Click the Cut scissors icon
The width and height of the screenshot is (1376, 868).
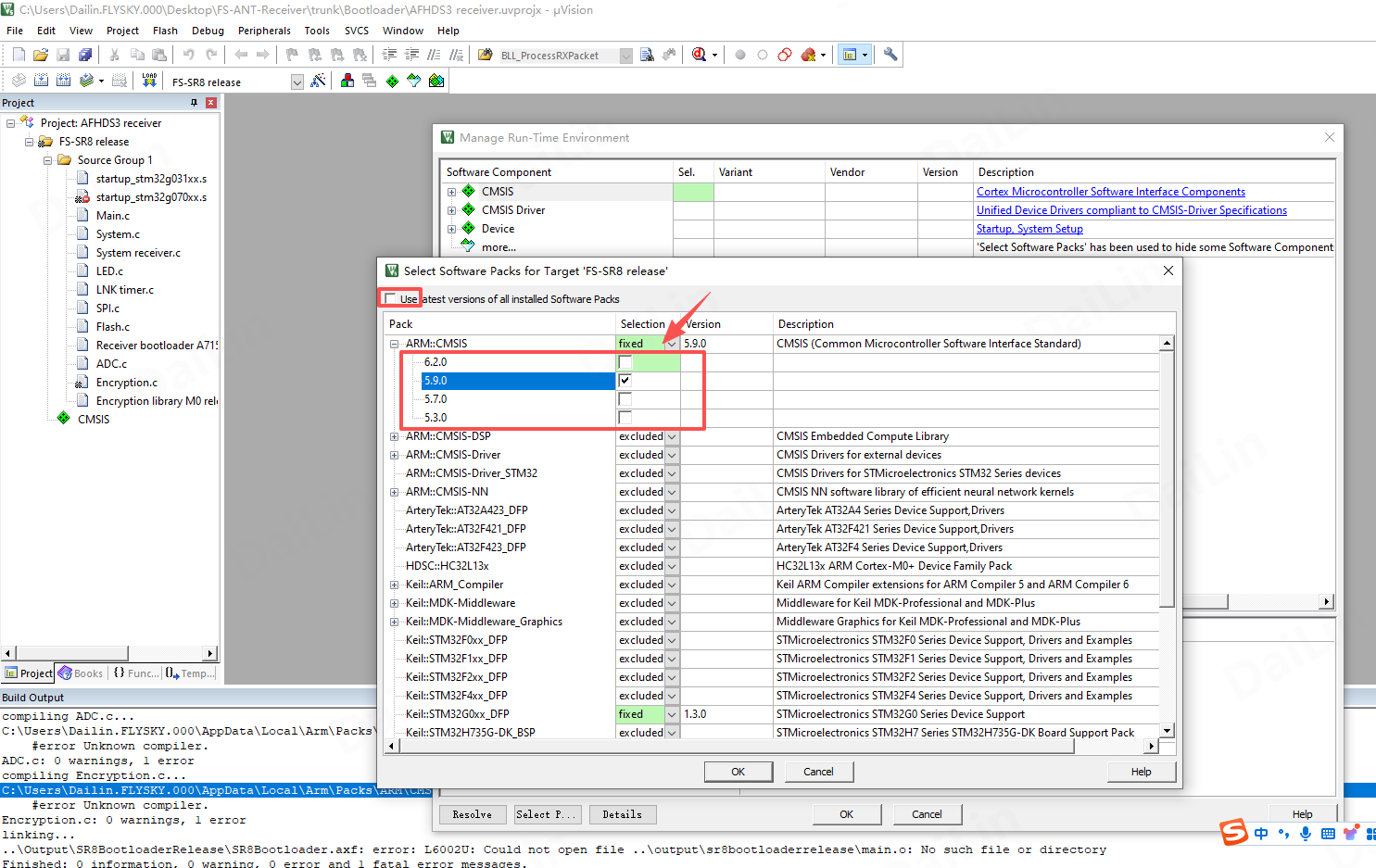click(x=115, y=55)
